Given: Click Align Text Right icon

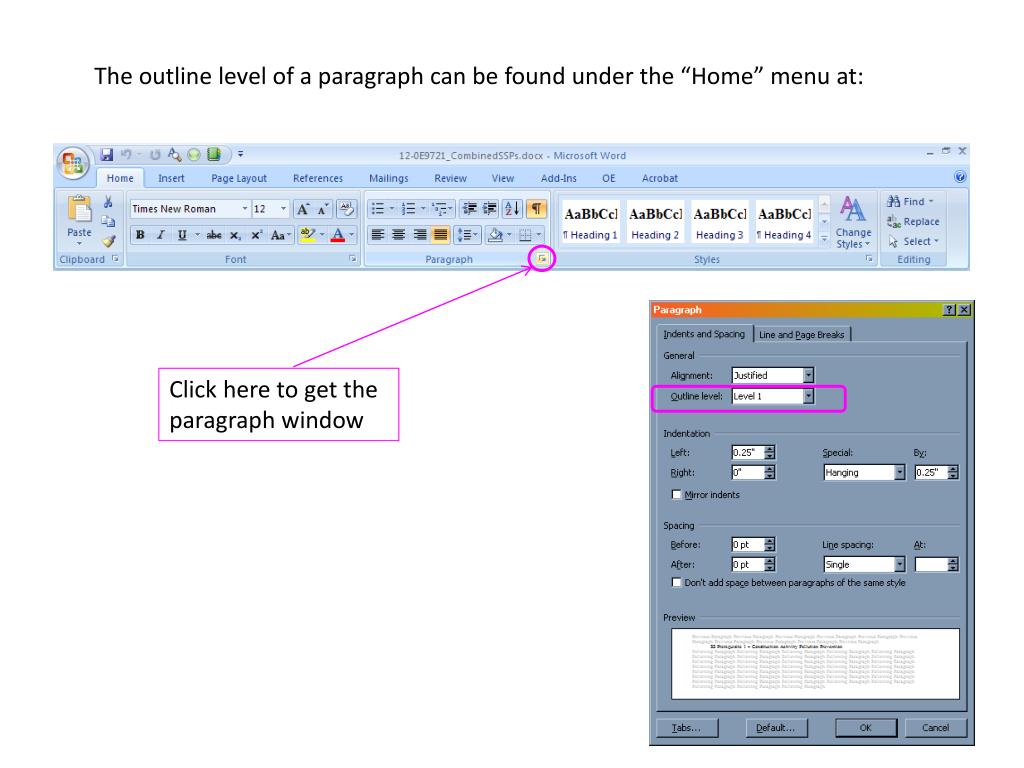Looking at the screenshot, I should [x=420, y=235].
